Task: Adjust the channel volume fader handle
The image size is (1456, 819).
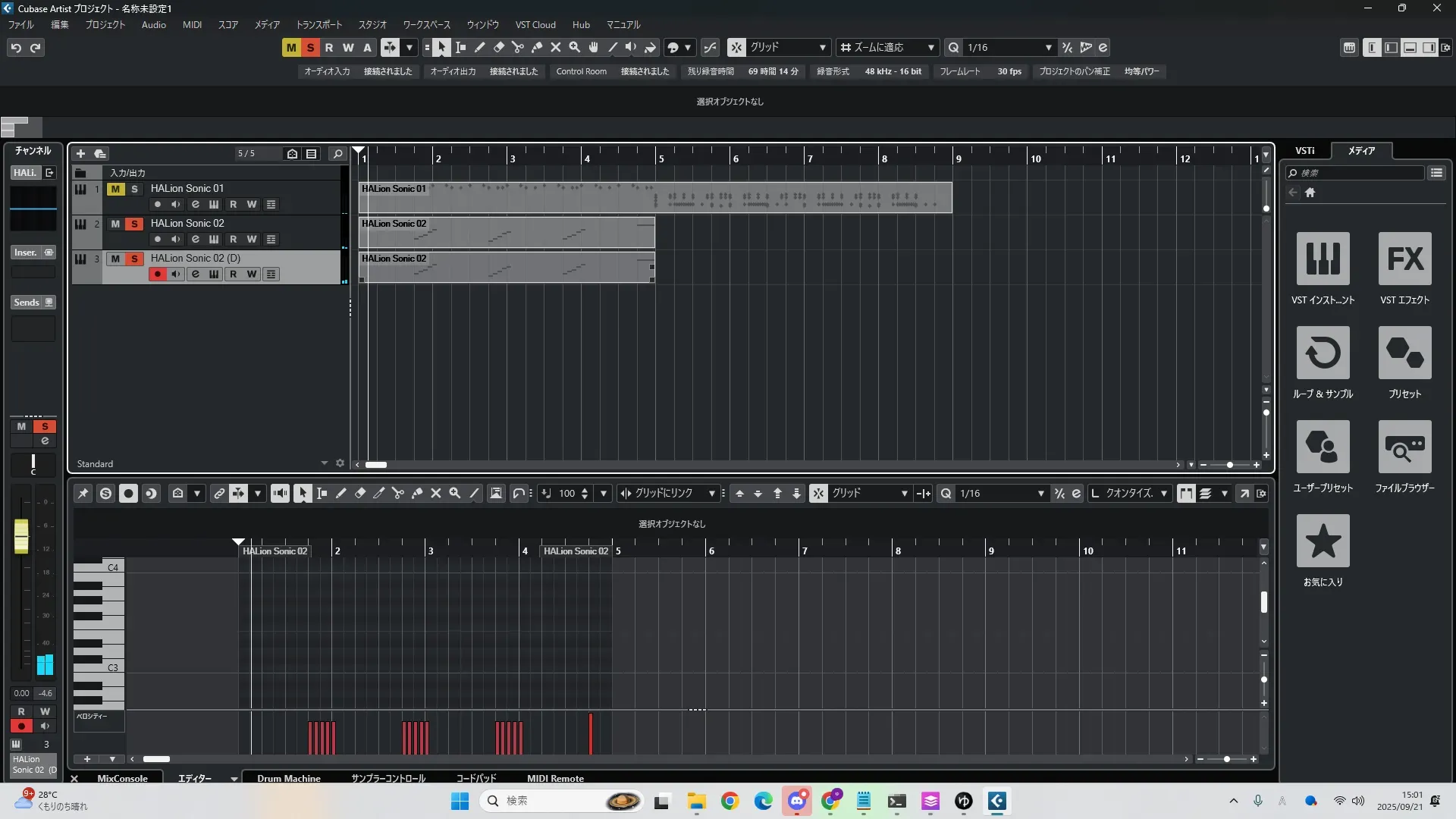Action: 21,535
